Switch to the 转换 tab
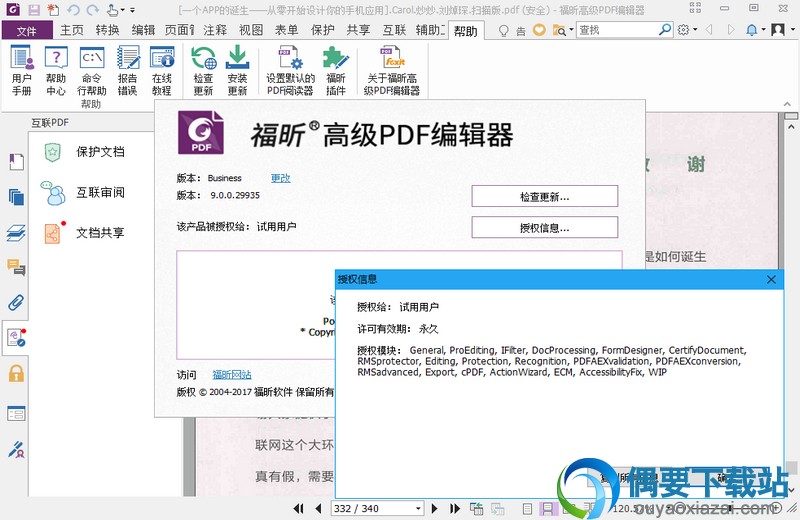Image resolution: width=800 pixels, height=520 pixels. click(x=108, y=31)
